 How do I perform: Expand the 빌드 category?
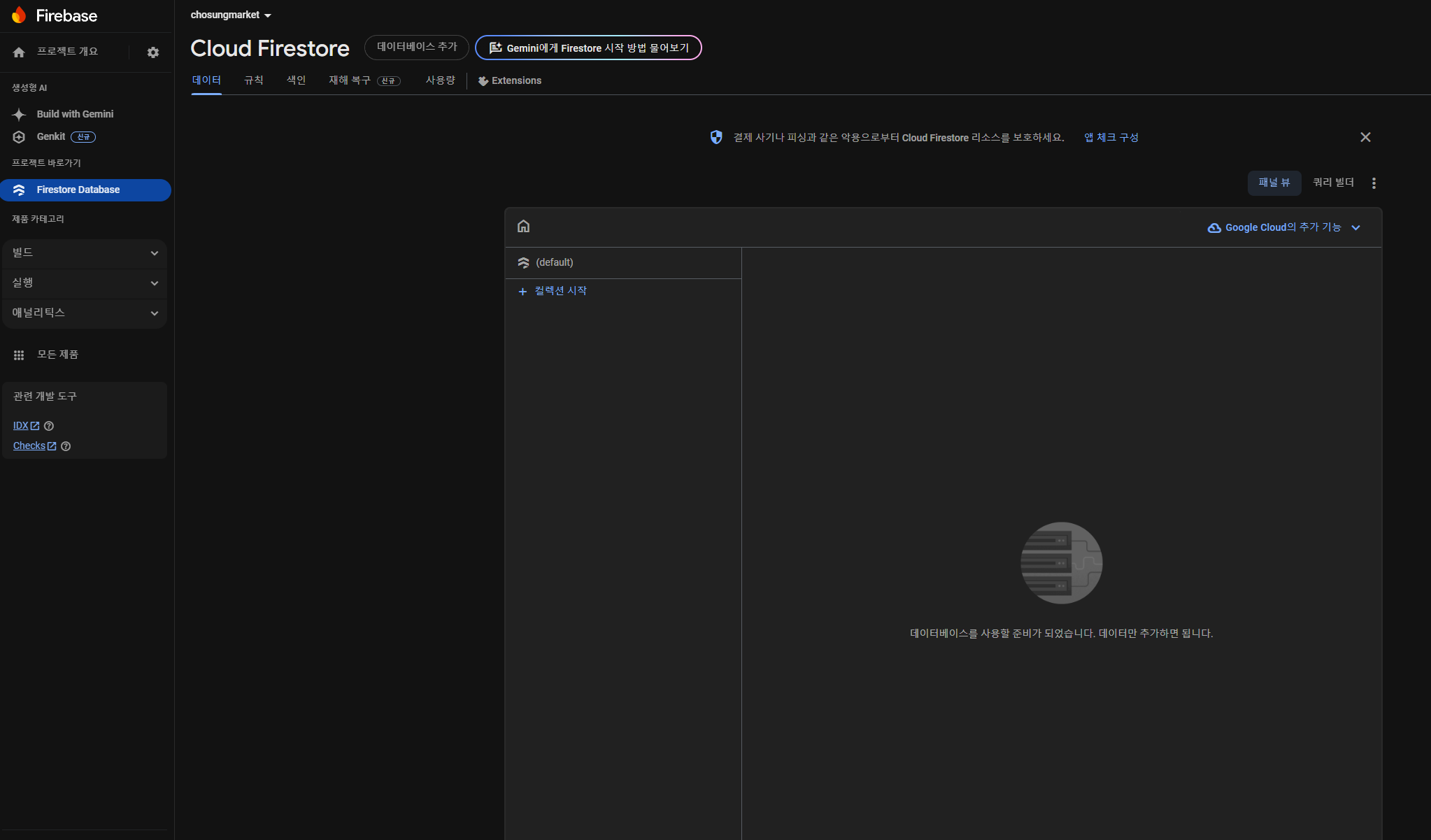click(x=85, y=253)
